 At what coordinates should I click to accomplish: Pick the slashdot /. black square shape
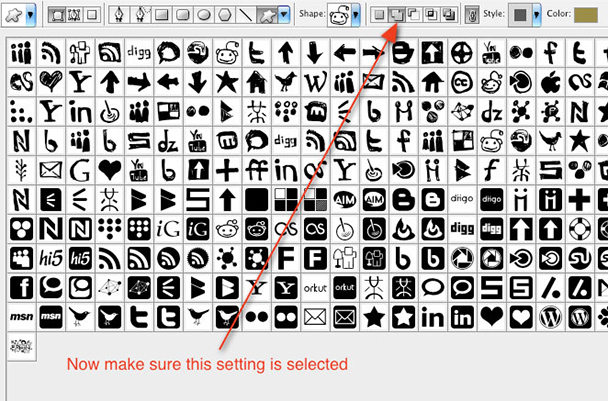click(580, 288)
